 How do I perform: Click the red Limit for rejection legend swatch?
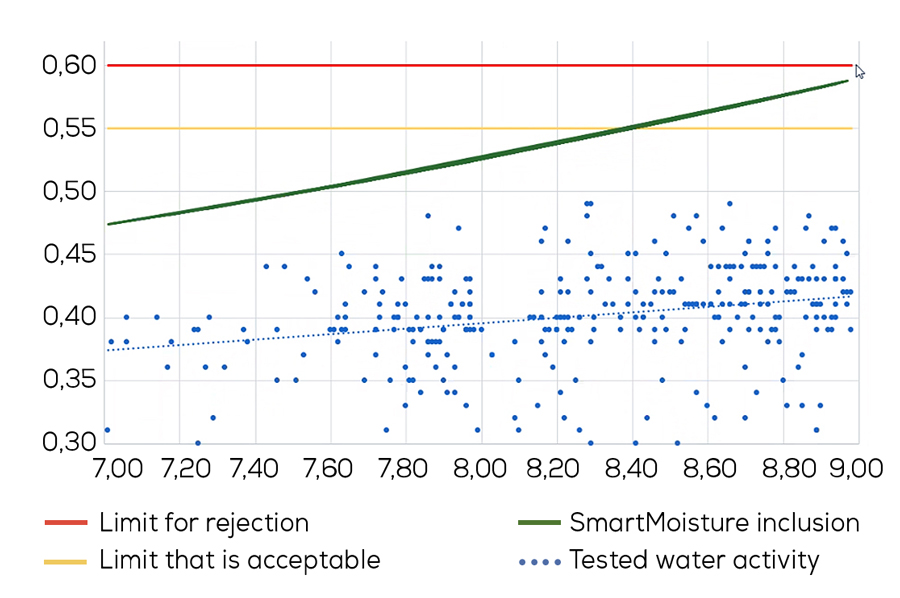point(66,523)
